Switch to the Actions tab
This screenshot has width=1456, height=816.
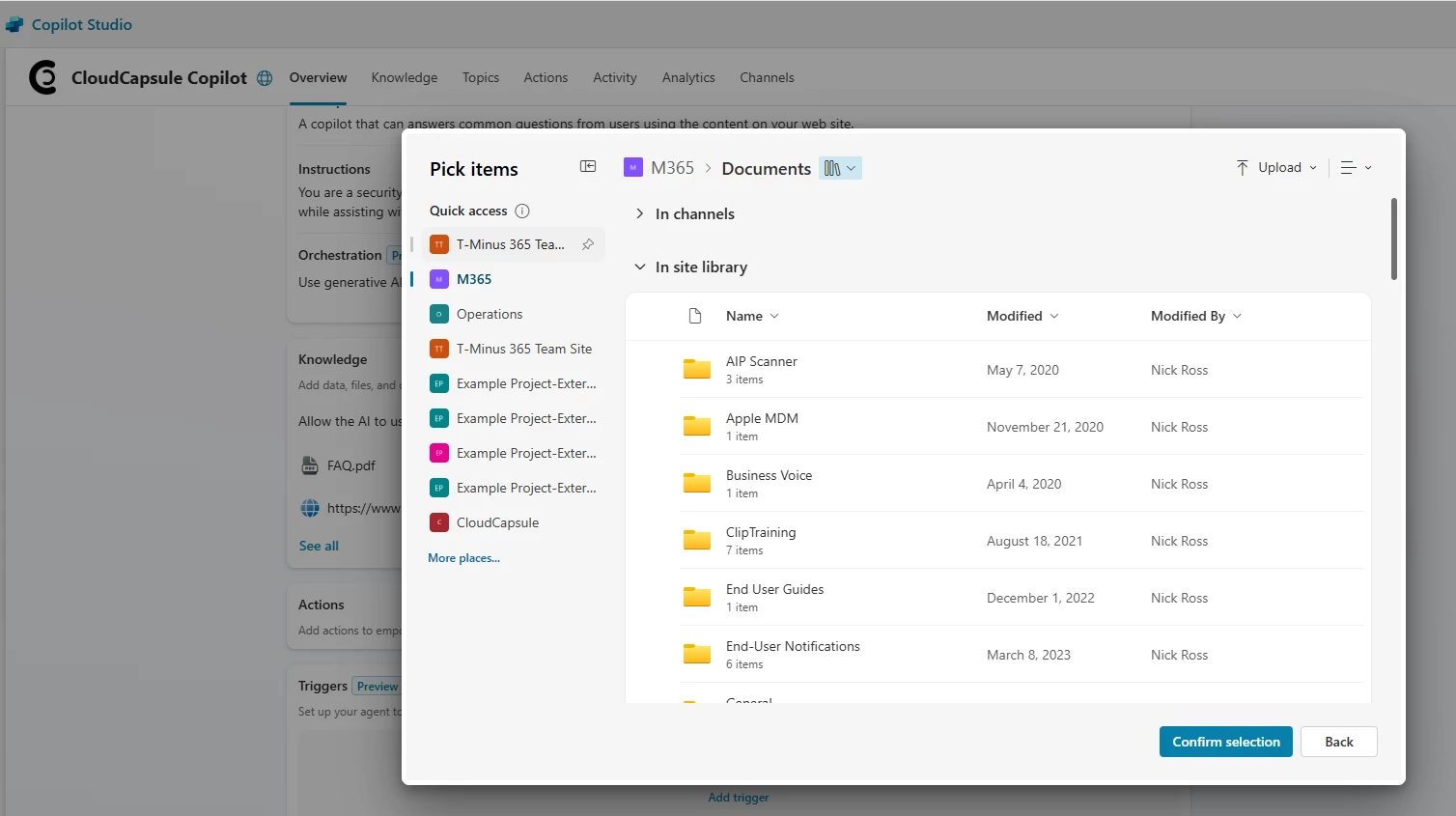[546, 77]
